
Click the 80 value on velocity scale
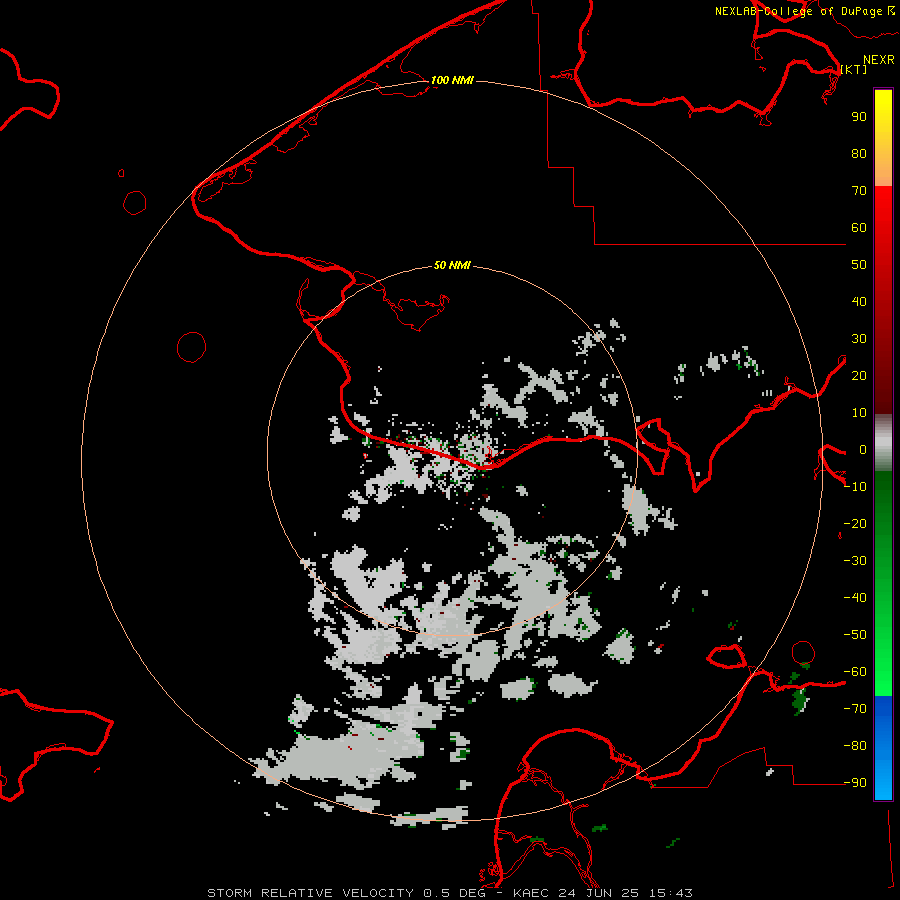point(859,154)
